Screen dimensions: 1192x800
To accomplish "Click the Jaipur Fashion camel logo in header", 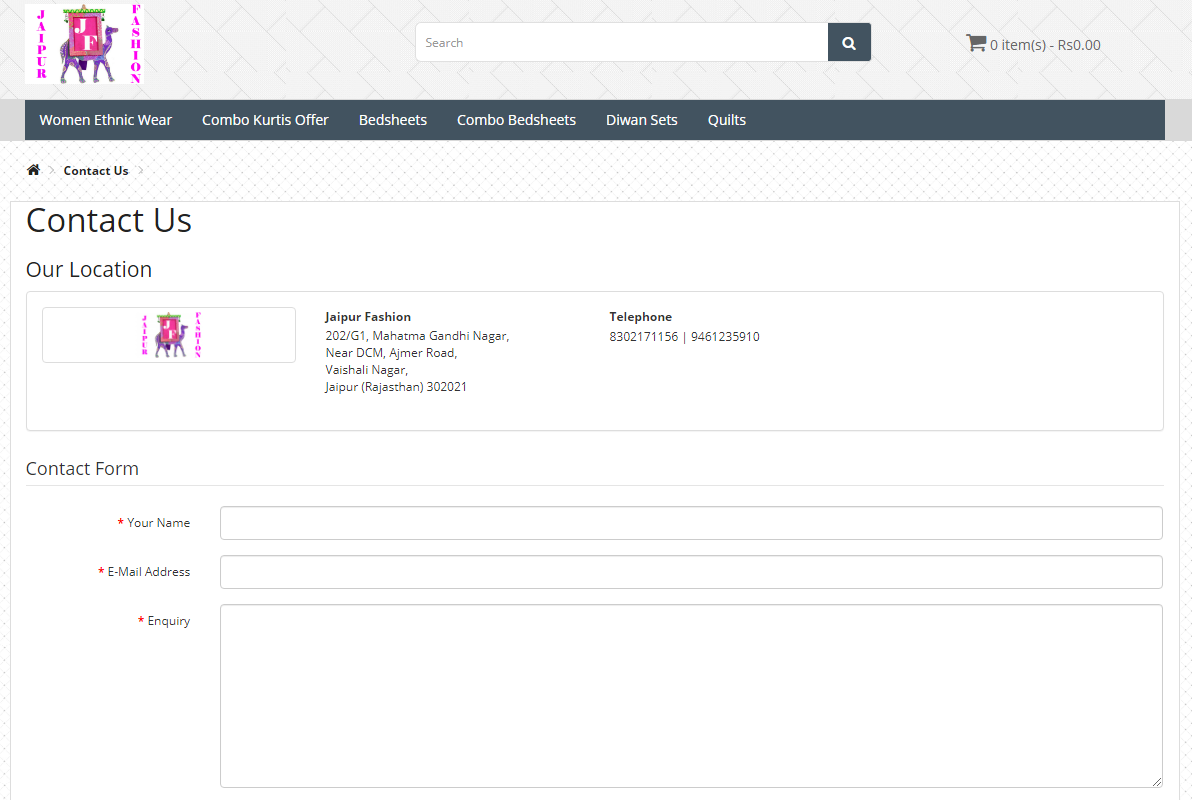I will 85,44.
